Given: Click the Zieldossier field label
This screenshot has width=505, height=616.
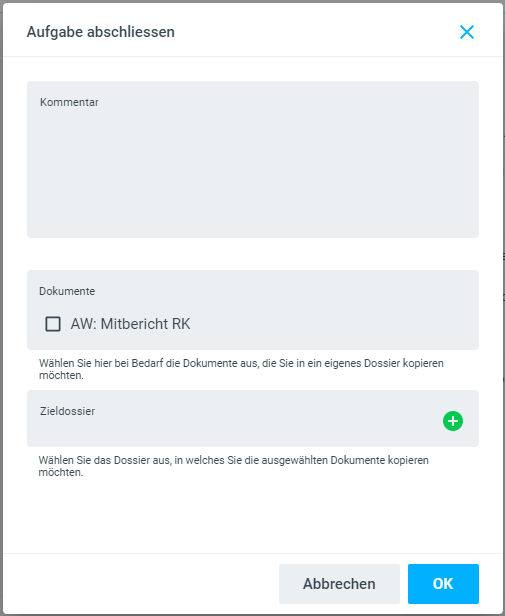Looking at the screenshot, I should pyautogui.click(x=67, y=411).
